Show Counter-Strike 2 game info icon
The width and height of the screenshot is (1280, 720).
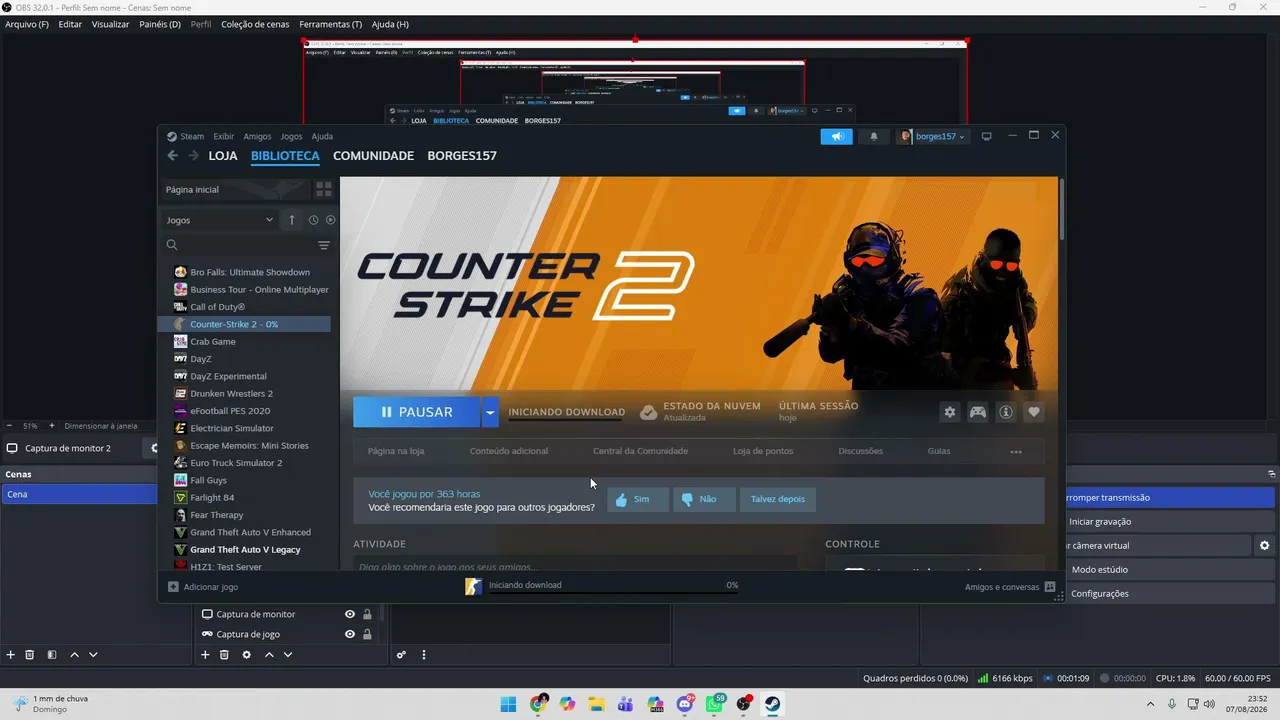coord(1006,412)
